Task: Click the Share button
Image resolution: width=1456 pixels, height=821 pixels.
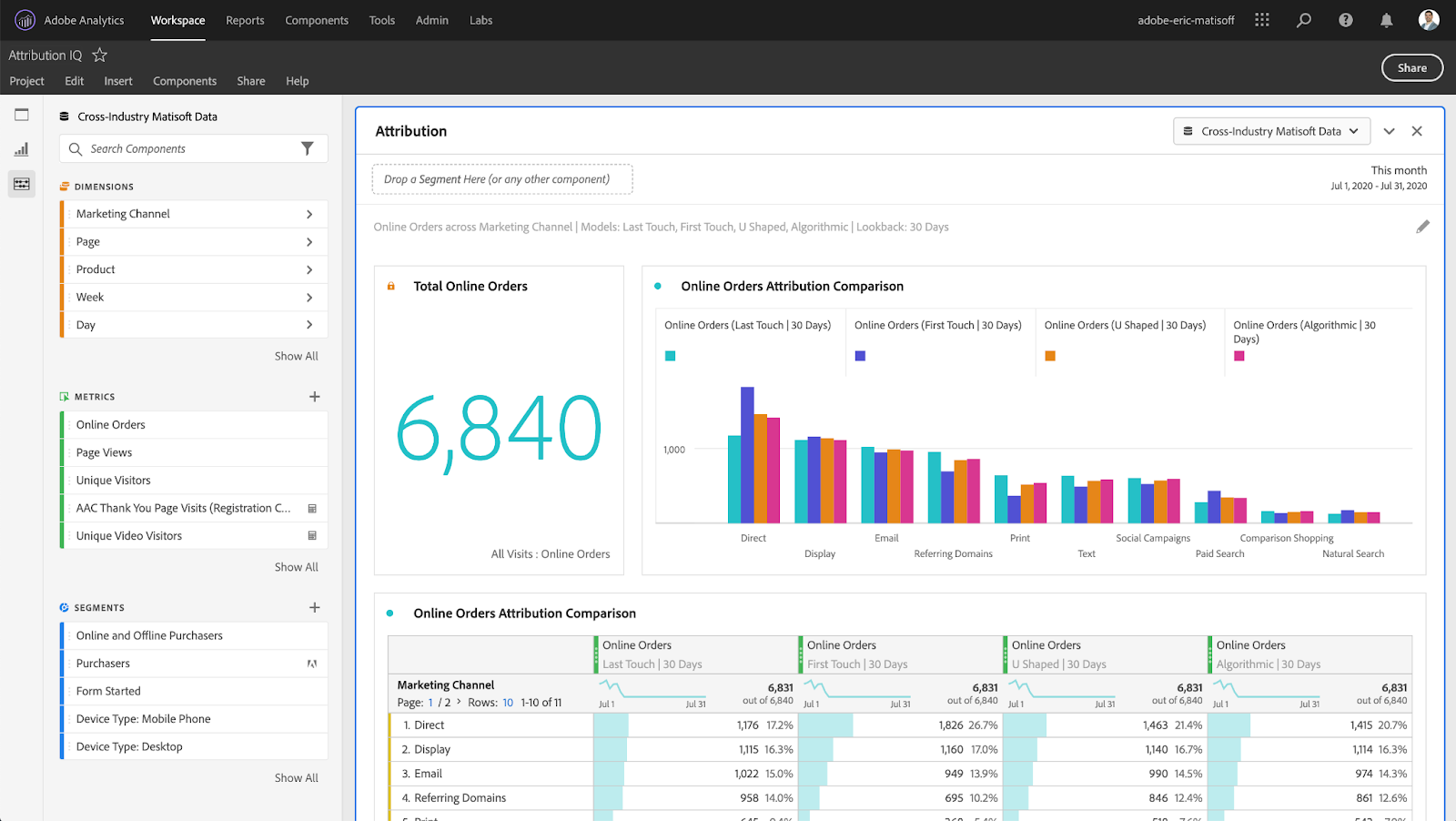Action: point(1411,67)
